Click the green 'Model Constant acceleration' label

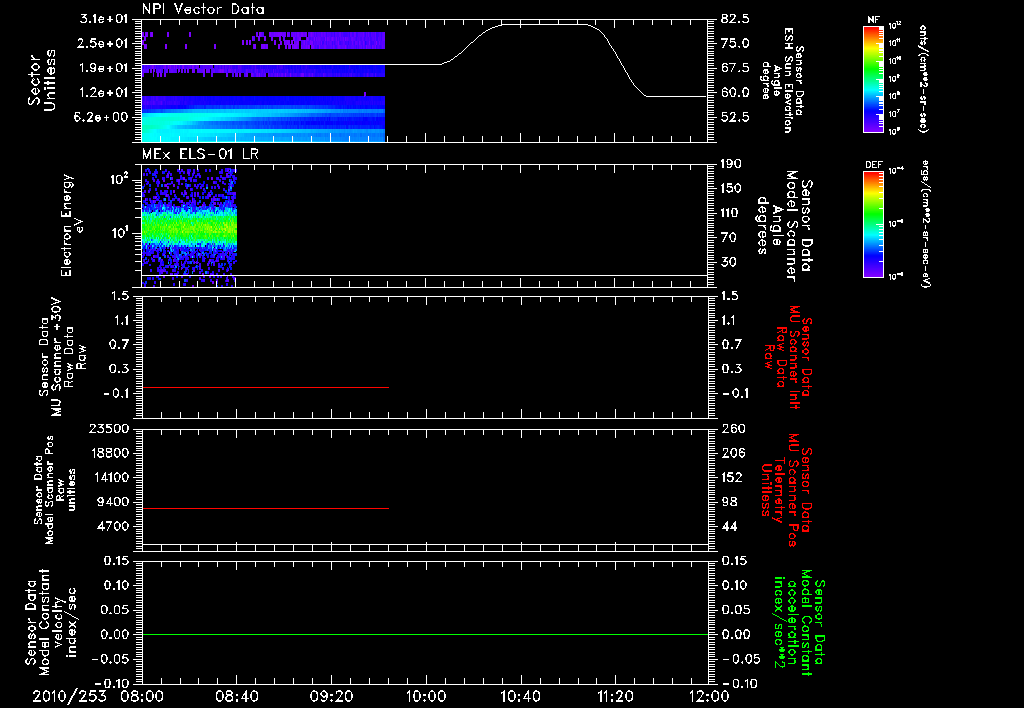coord(798,622)
